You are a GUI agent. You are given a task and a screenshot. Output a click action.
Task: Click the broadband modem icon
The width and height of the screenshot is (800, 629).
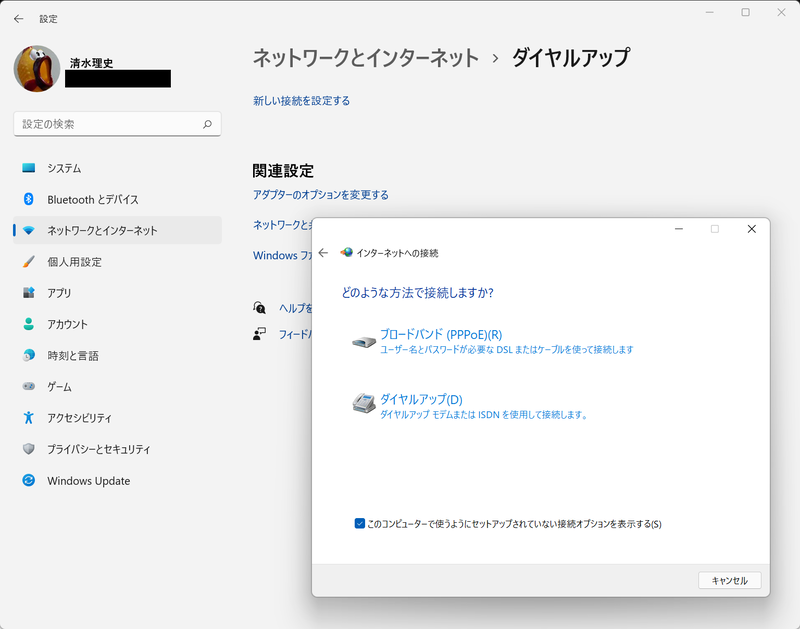(x=364, y=342)
